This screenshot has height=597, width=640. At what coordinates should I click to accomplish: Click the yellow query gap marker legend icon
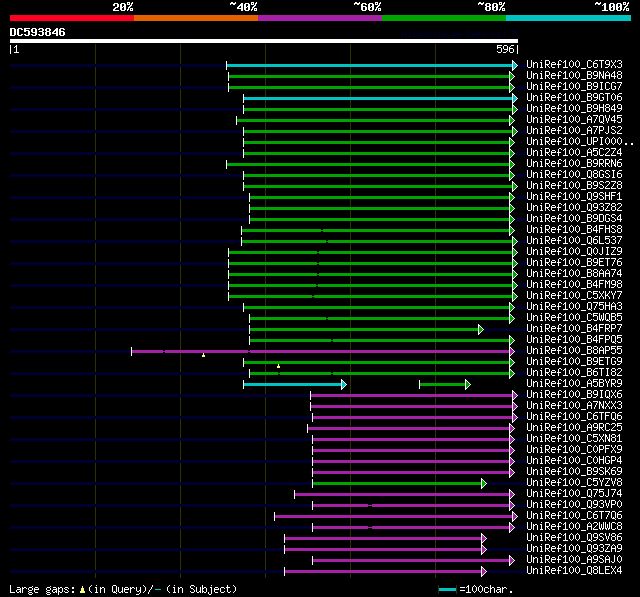point(82,589)
